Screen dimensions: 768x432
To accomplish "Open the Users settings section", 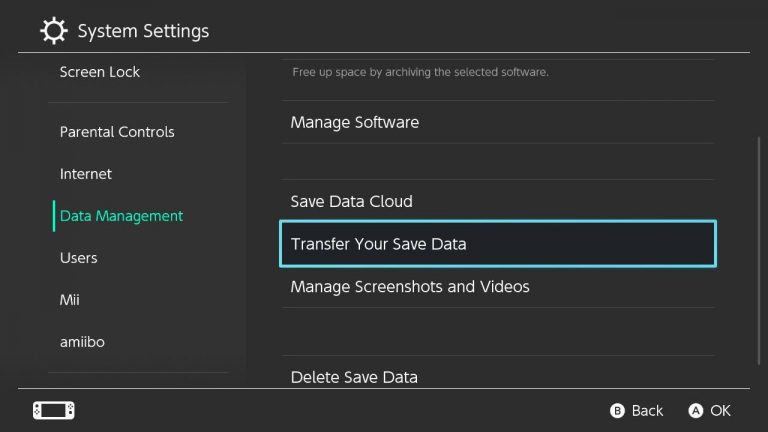I will 78,258.
